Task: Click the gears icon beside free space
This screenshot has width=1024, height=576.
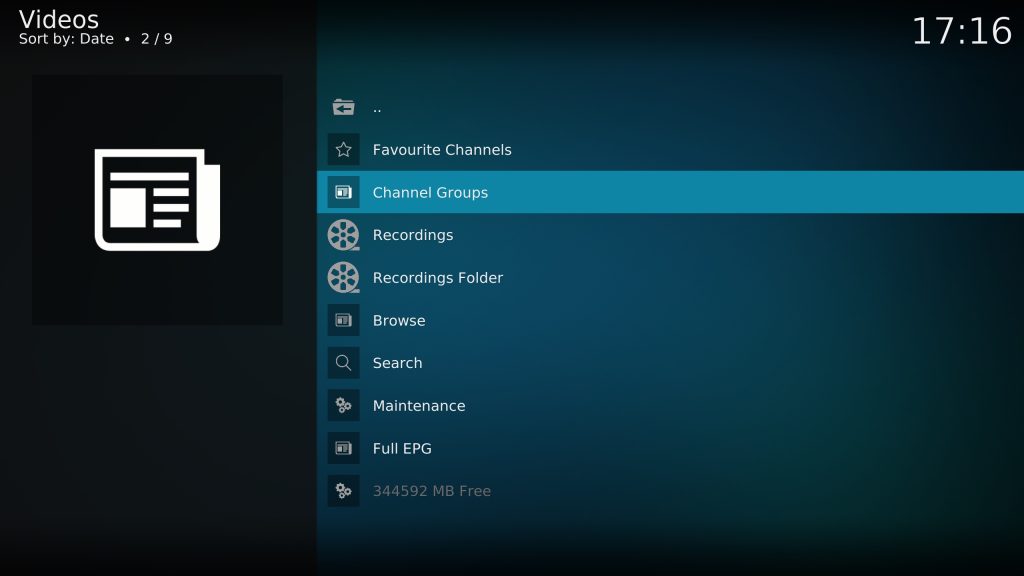Action: point(344,491)
